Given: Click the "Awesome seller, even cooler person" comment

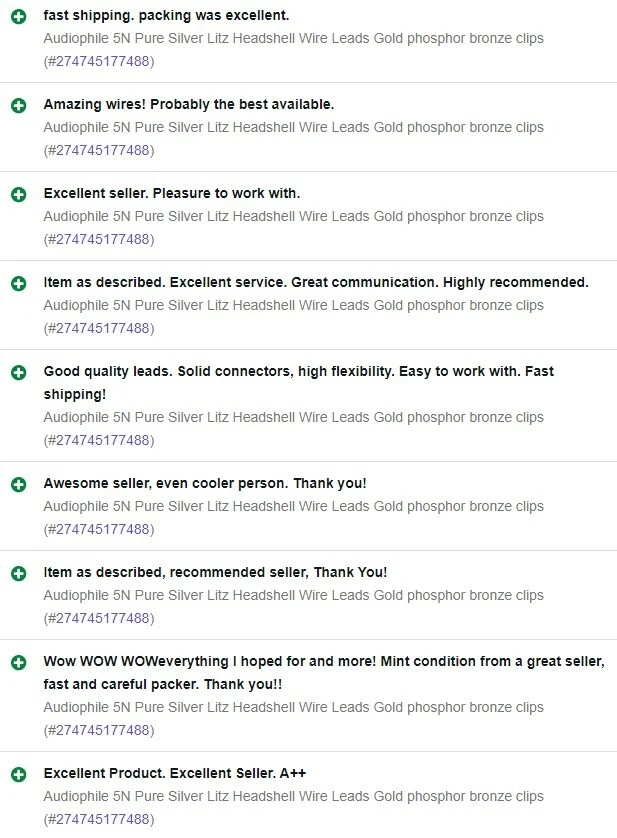Looking at the screenshot, I should [205, 483].
